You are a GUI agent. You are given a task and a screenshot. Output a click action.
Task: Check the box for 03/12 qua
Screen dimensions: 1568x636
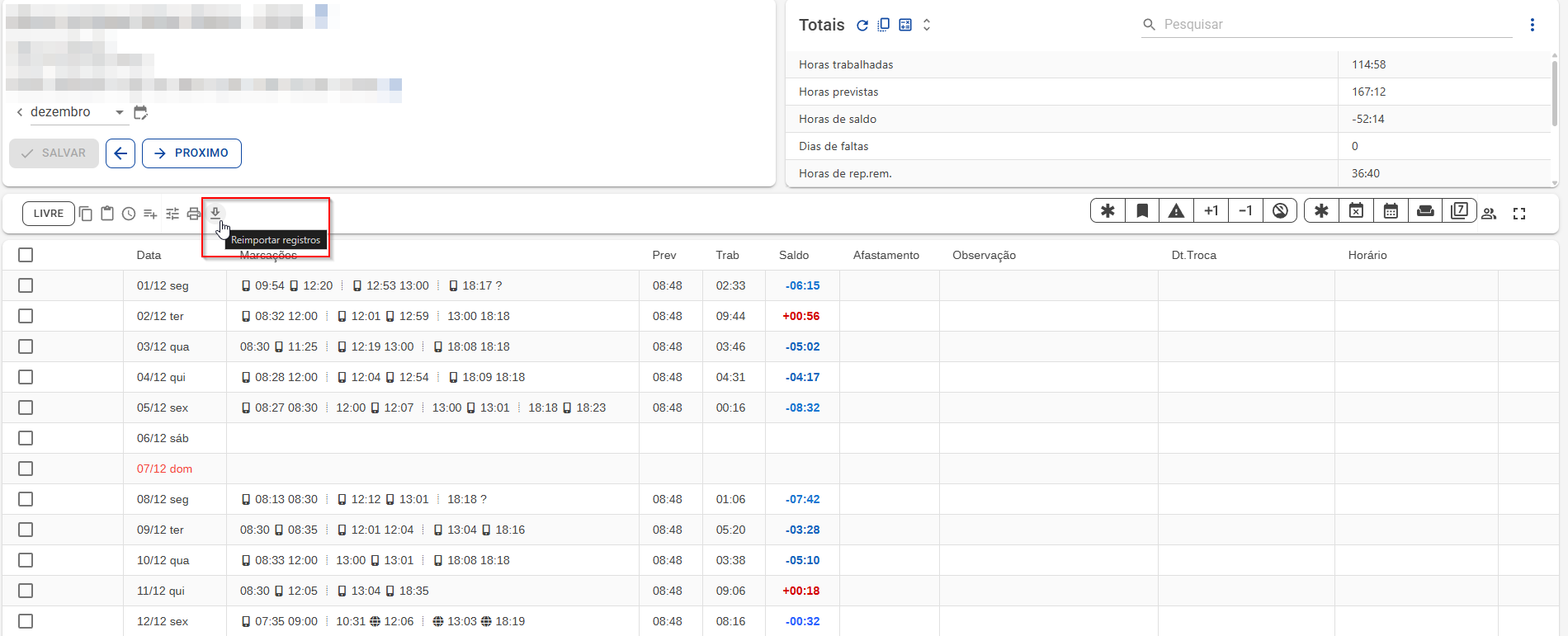coord(26,346)
